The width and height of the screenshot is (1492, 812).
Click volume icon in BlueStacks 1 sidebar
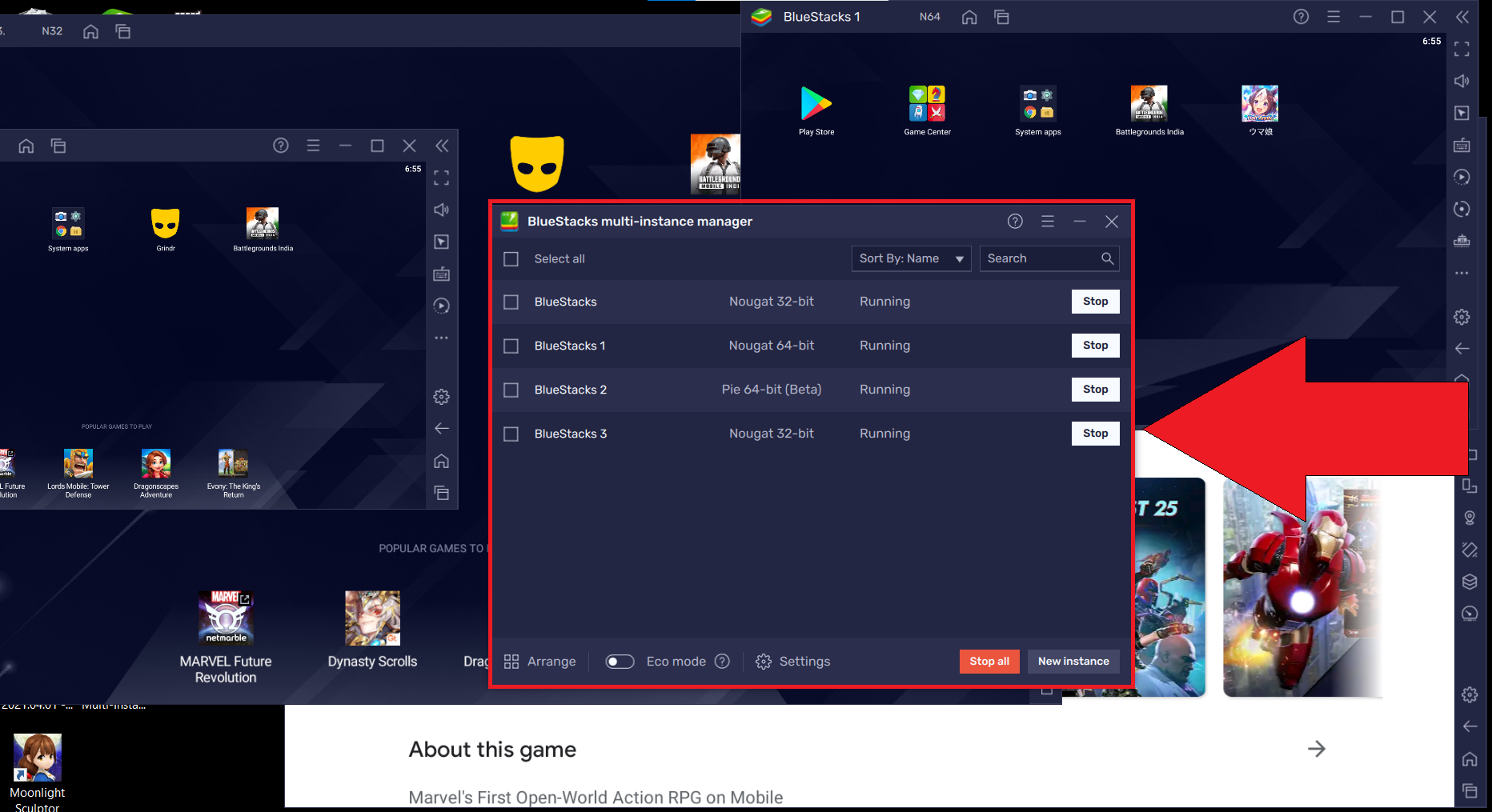click(1462, 81)
